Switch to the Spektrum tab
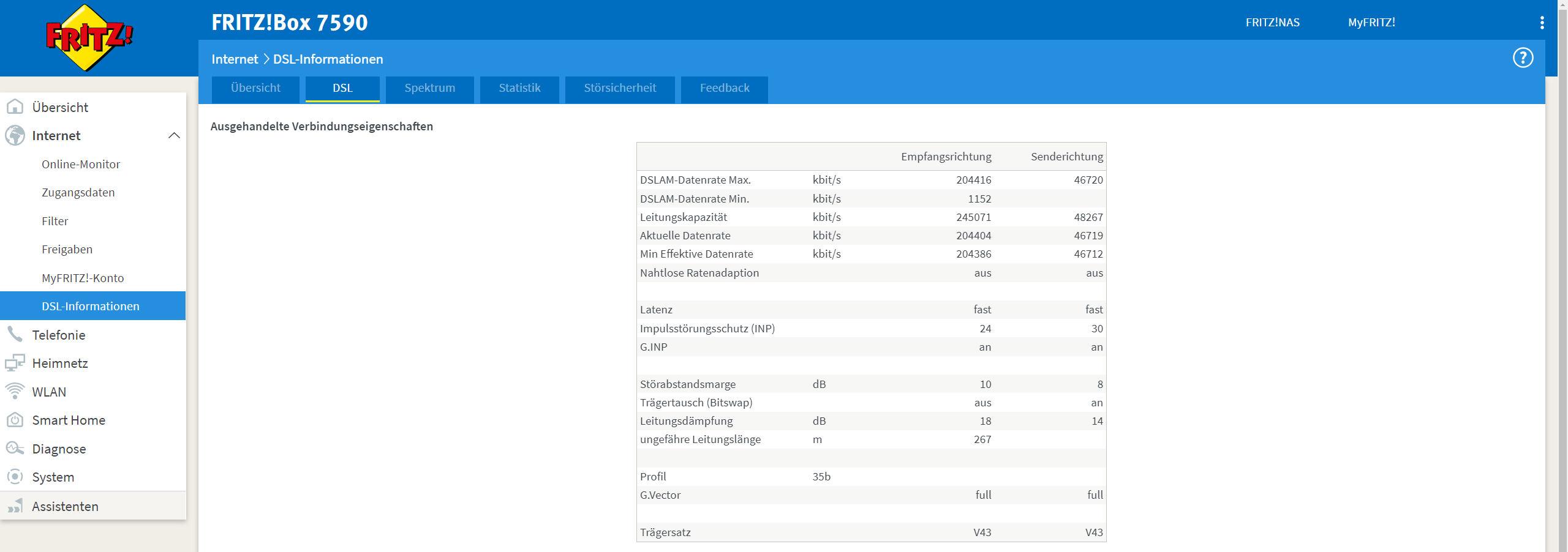The height and width of the screenshot is (552, 1568). (430, 89)
